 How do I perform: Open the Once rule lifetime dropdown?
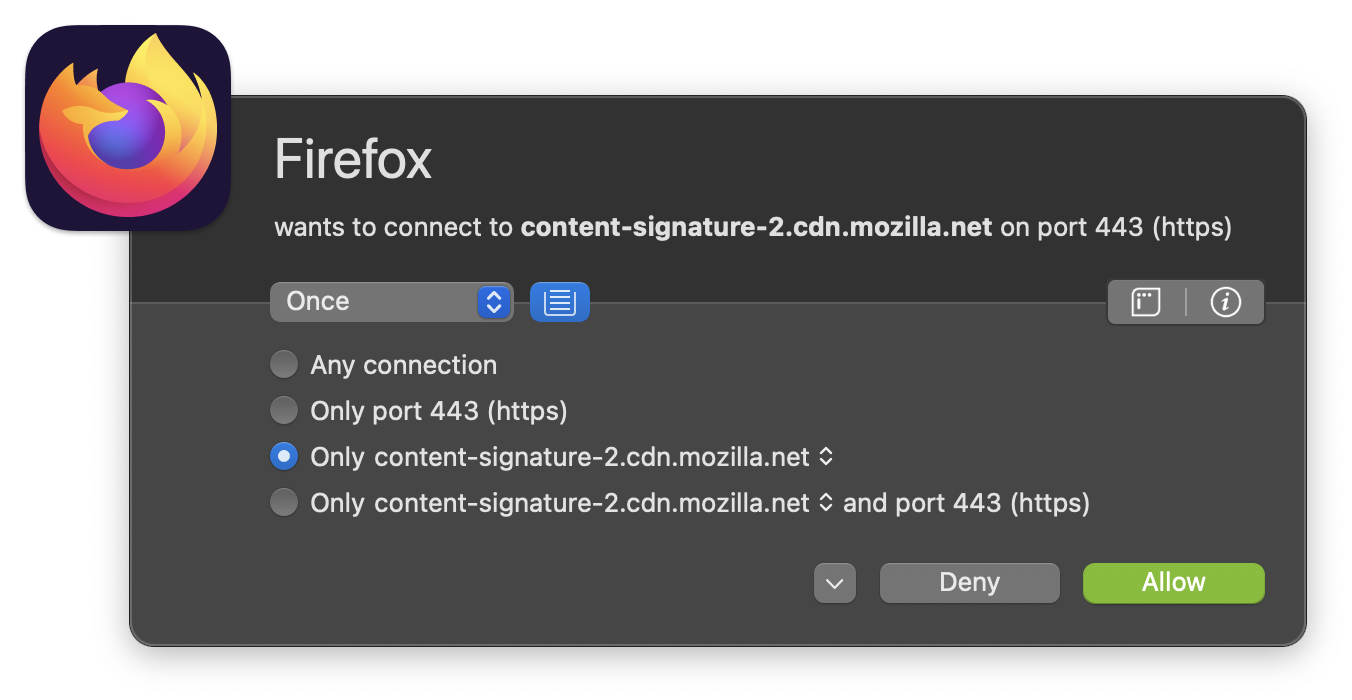tap(391, 302)
